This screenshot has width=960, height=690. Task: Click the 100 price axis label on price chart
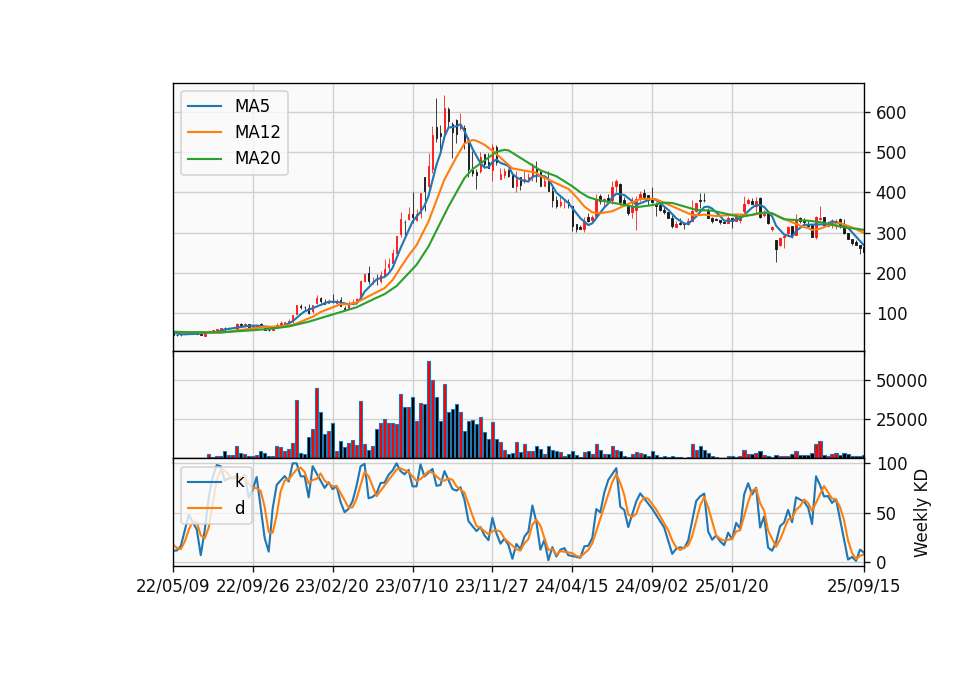[891, 314]
